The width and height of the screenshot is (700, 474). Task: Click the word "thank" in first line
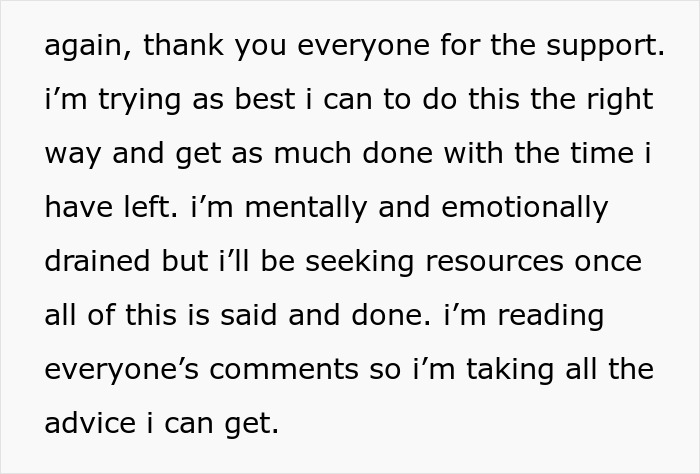coord(183,45)
